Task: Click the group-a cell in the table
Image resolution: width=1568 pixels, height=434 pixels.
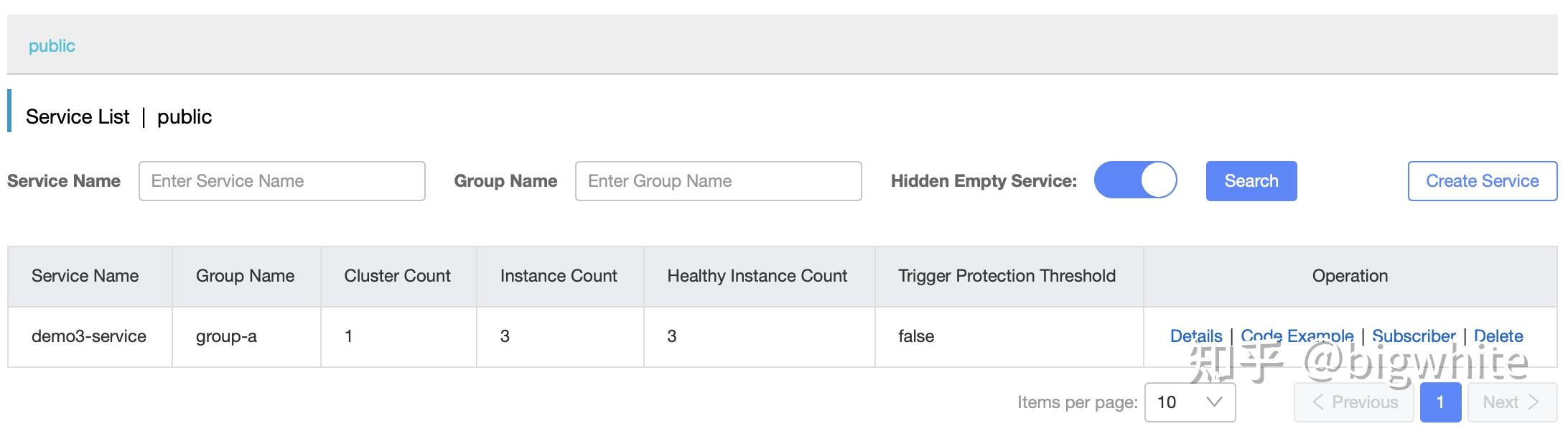Action: (226, 336)
